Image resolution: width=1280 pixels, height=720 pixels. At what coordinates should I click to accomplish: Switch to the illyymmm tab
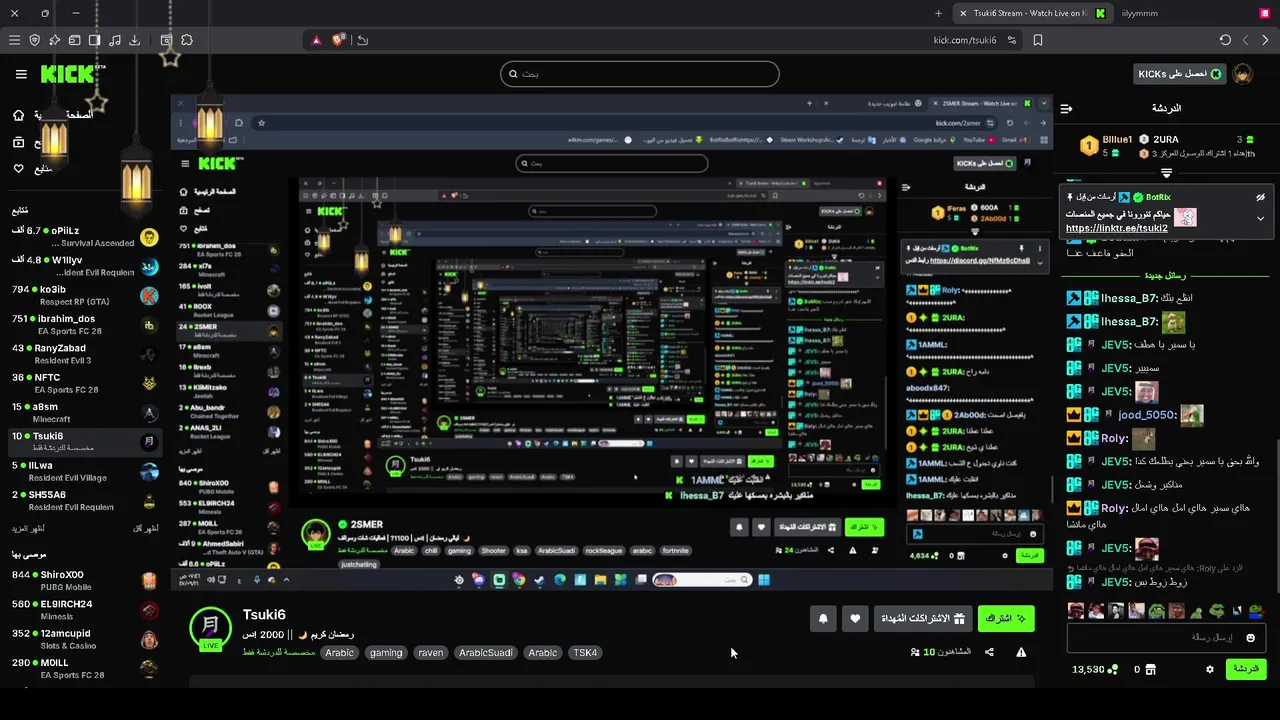click(1140, 13)
